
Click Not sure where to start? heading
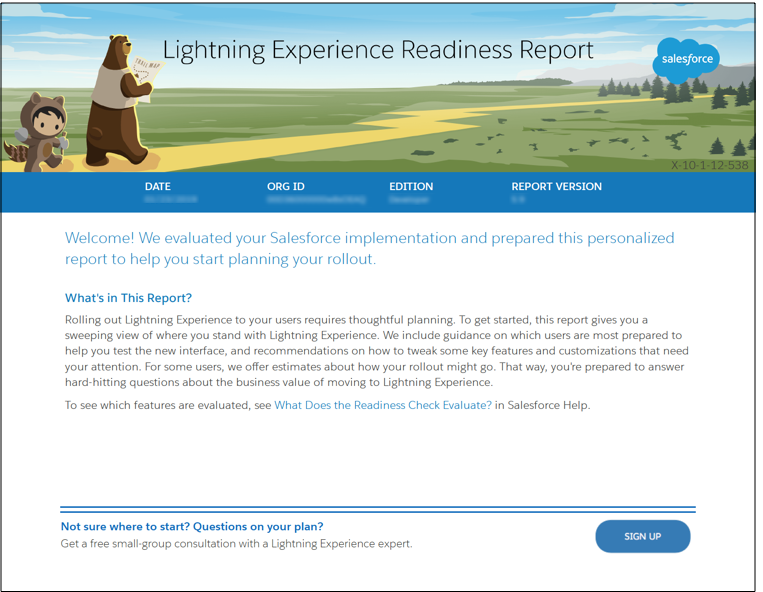(x=192, y=526)
